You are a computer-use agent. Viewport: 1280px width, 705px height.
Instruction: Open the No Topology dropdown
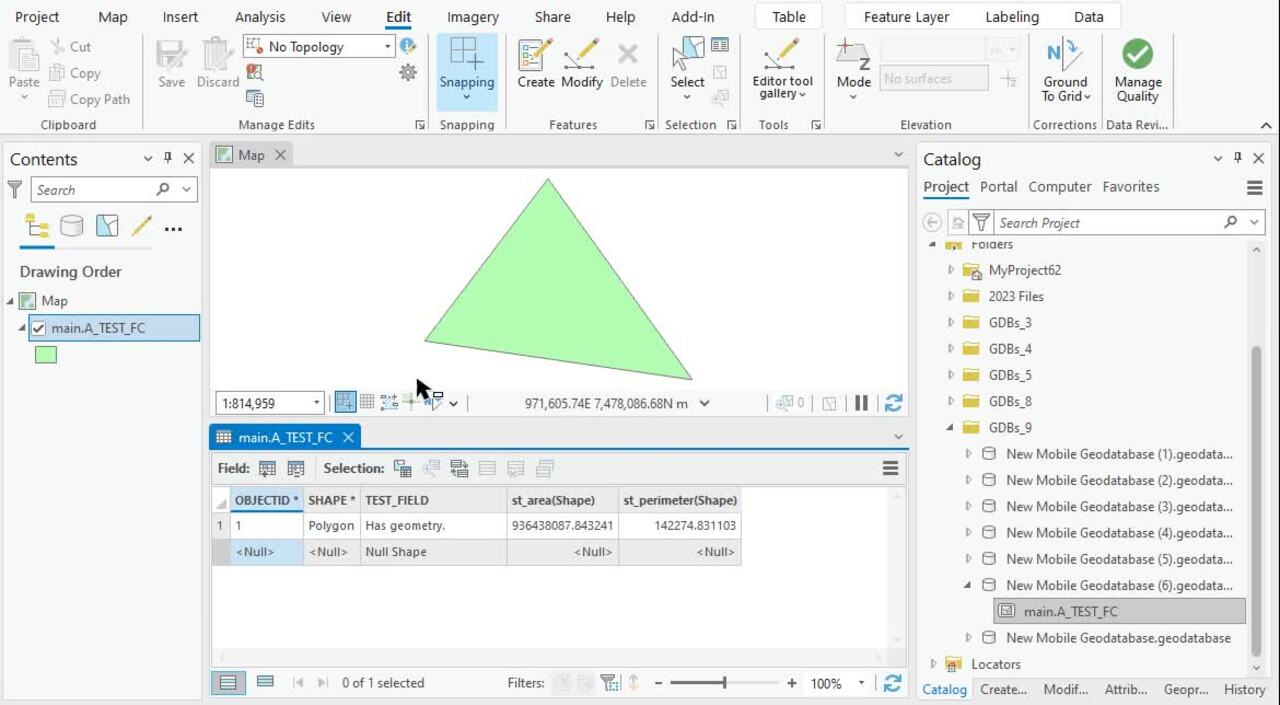pos(388,47)
